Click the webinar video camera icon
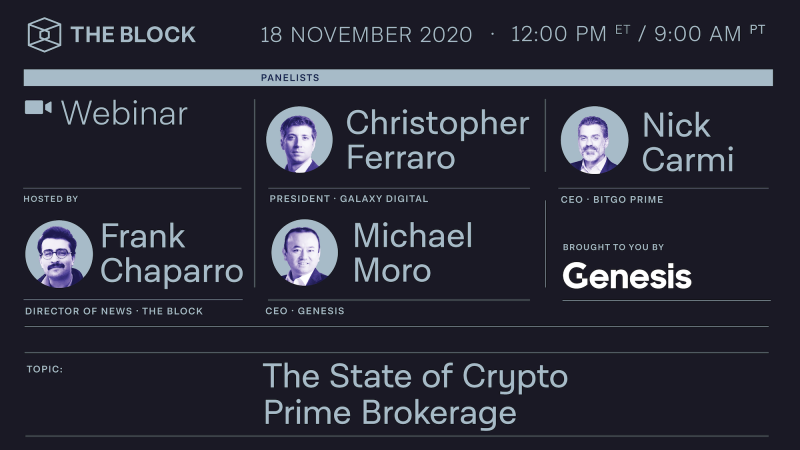 click(38, 108)
